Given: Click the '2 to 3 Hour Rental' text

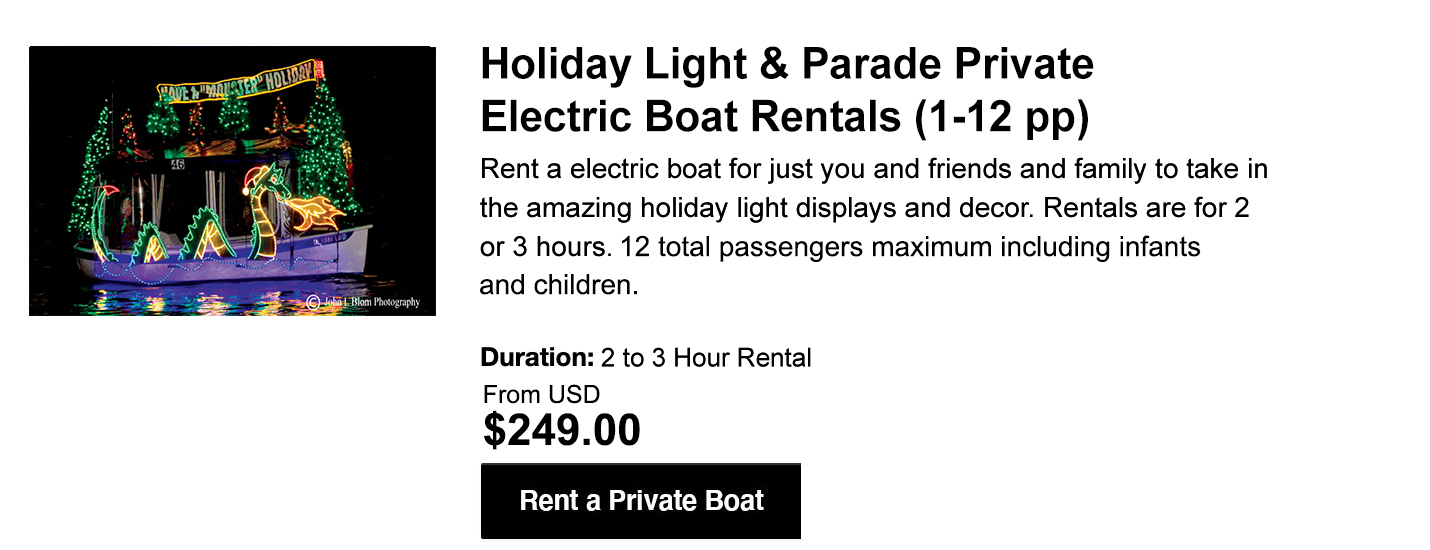Looking at the screenshot, I should 706,357.
